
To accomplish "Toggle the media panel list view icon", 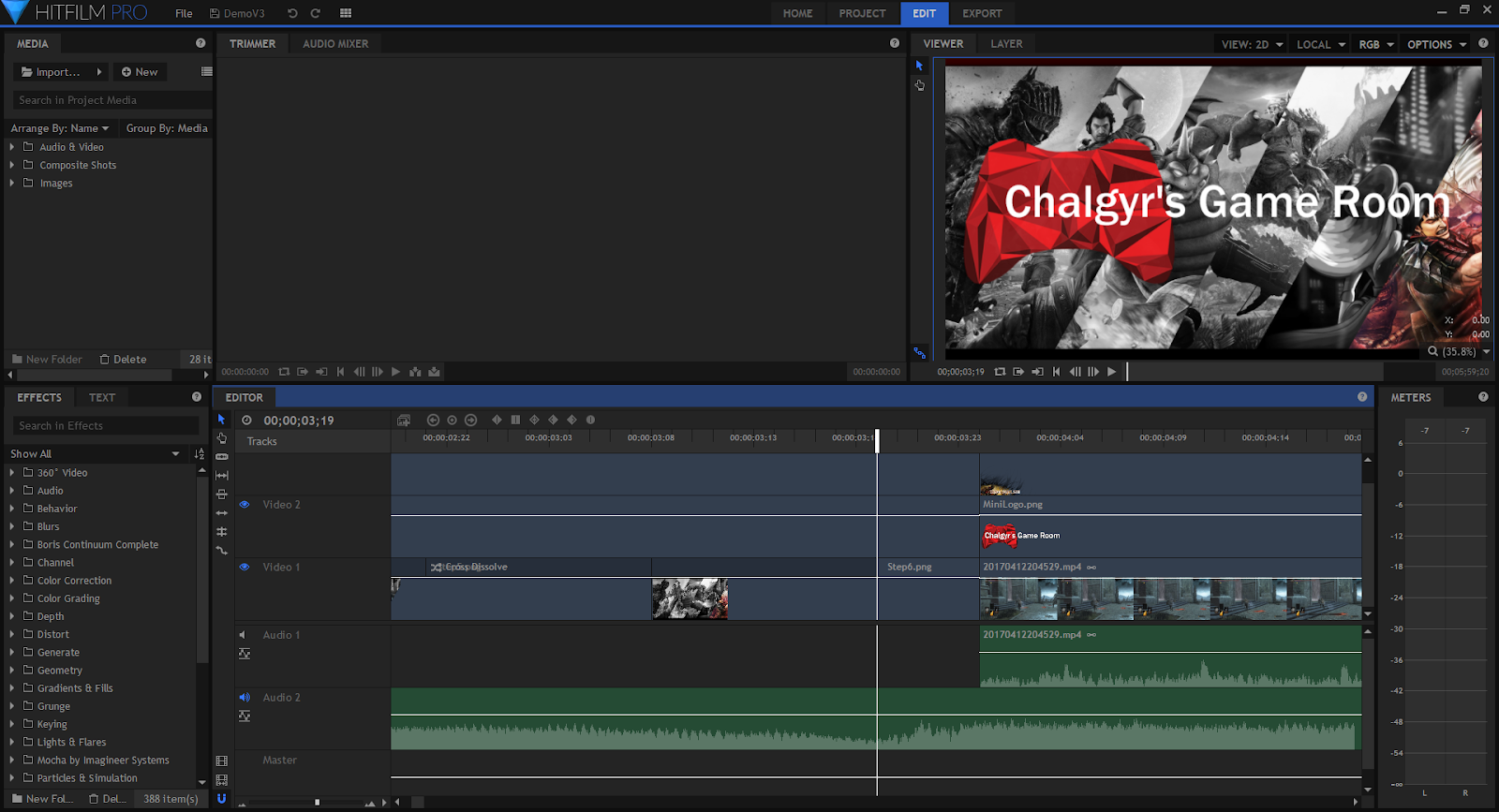I will point(206,72).
